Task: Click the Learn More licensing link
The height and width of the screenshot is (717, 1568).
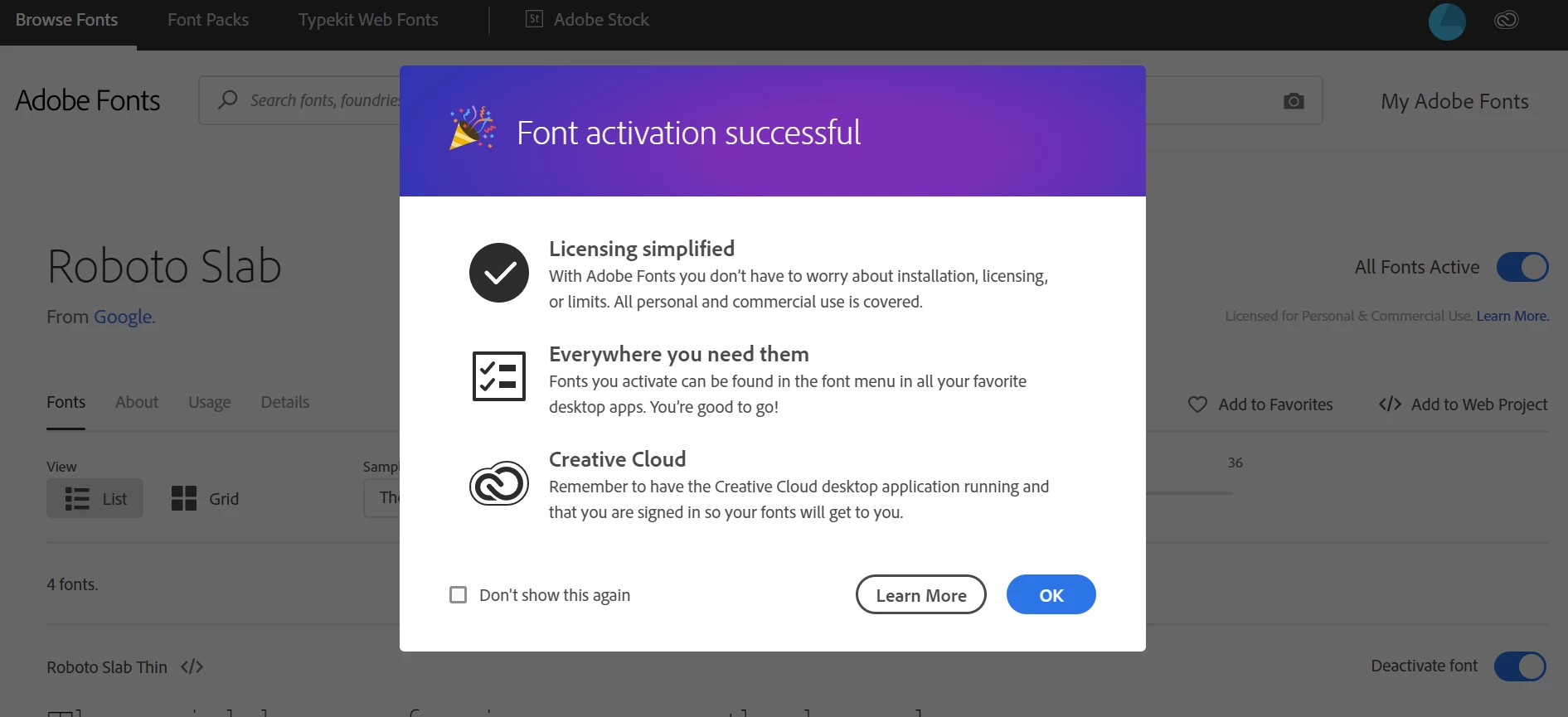Action: click(1512, 316)
